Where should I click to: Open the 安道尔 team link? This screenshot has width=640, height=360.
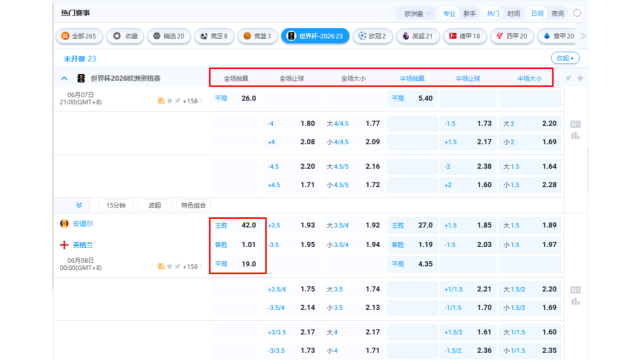pyautogui.click(x=83, y=224)
